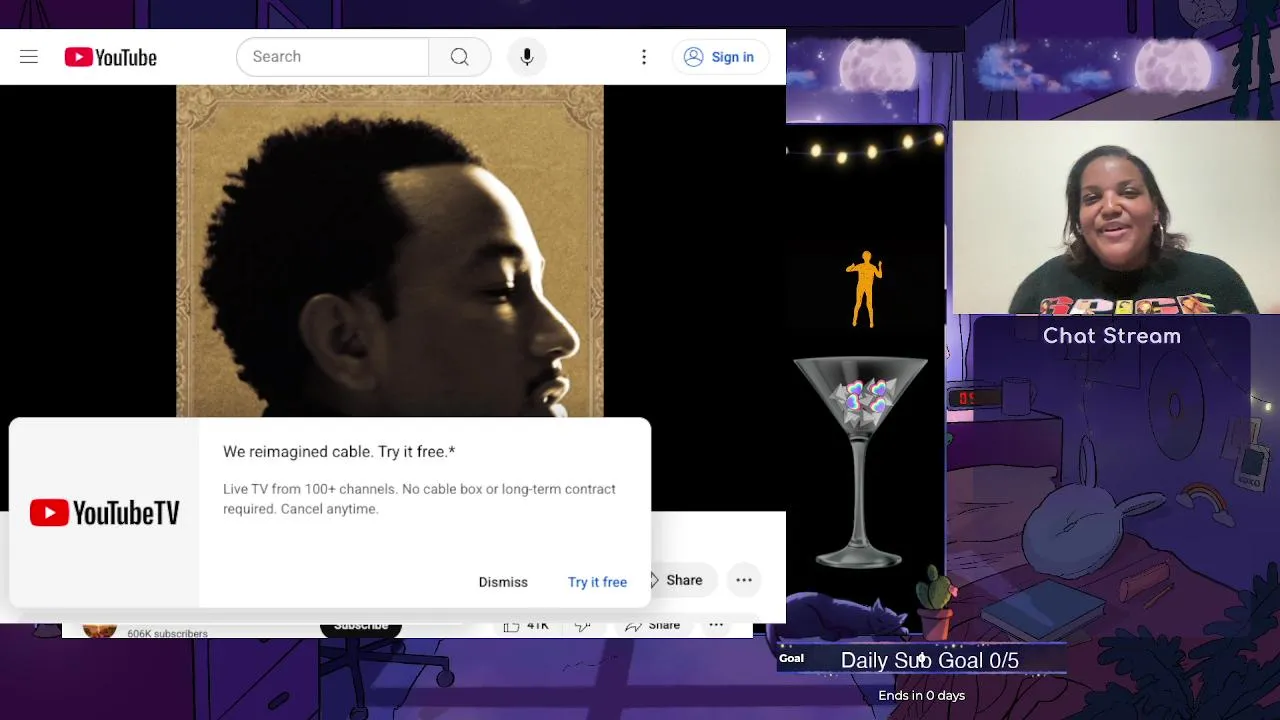
Task: Click the thumbs-down dislike icon
Action: coord(583,627)
